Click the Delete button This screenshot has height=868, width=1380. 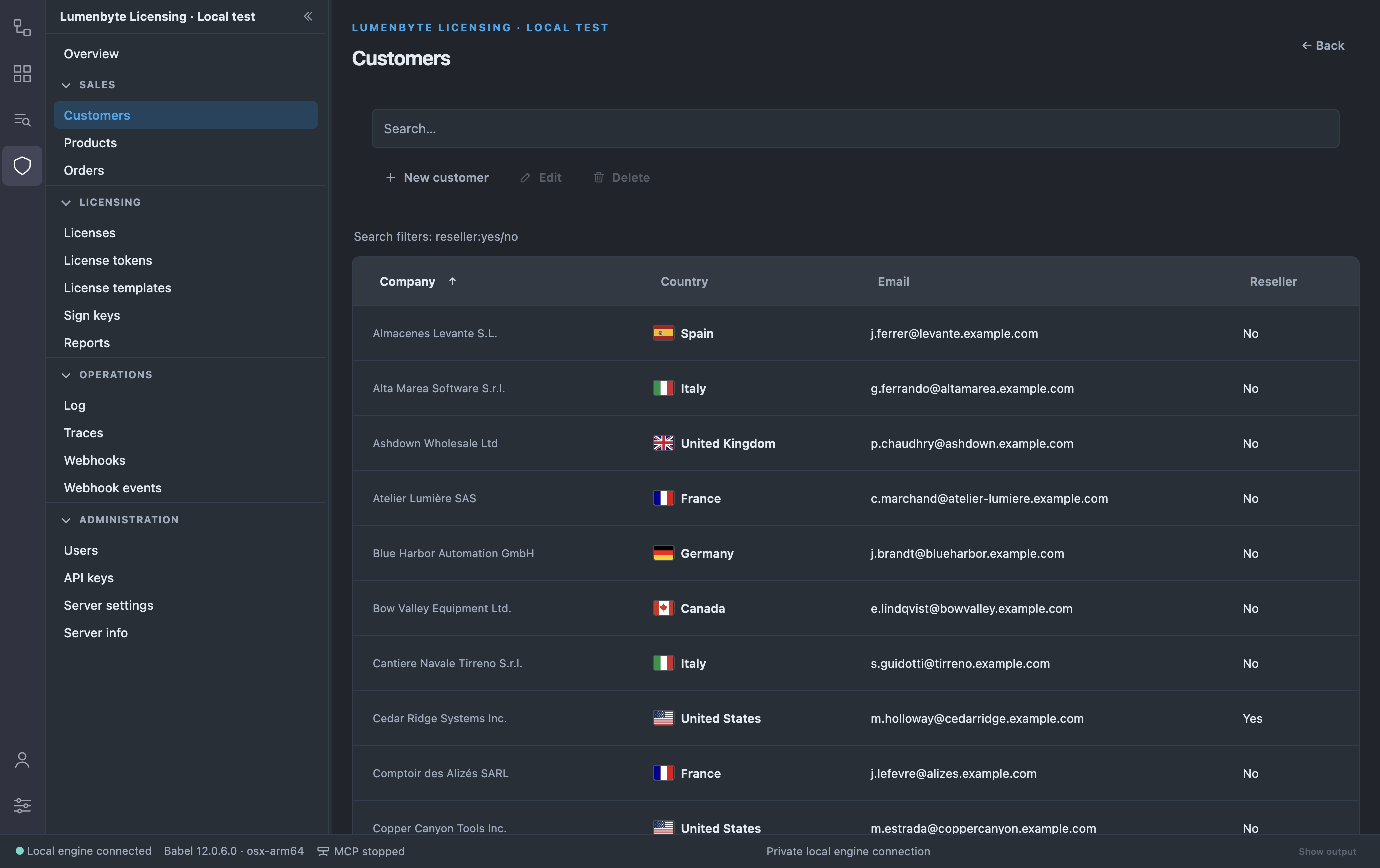click(x=622, y=177)
